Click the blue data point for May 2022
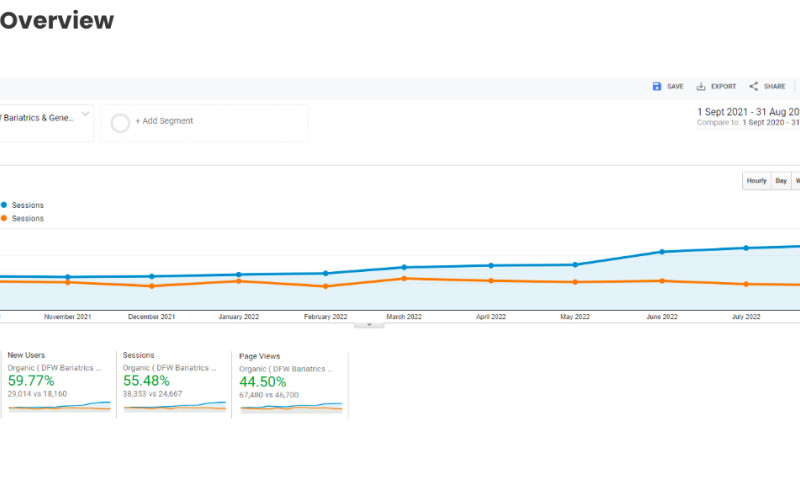The width and height of the screenshot is (800, 480). [575, 265]
